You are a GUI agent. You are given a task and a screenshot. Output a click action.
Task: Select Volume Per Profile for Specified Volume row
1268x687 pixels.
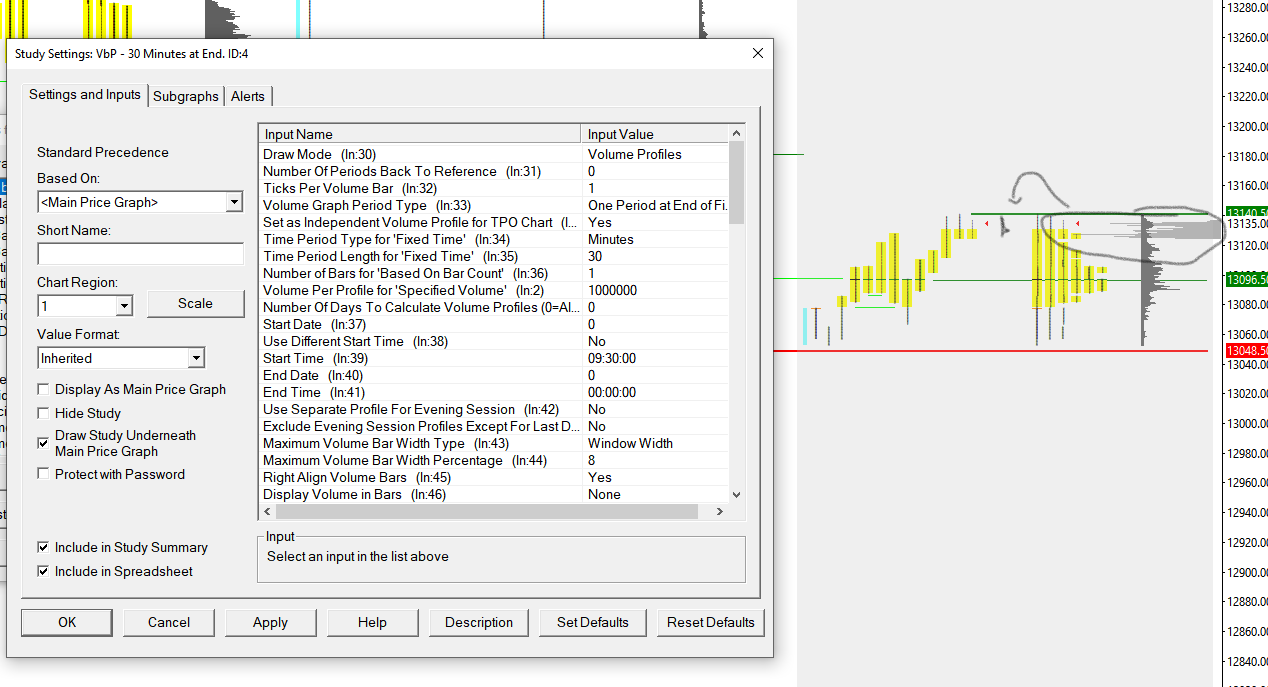coord(494,290)
